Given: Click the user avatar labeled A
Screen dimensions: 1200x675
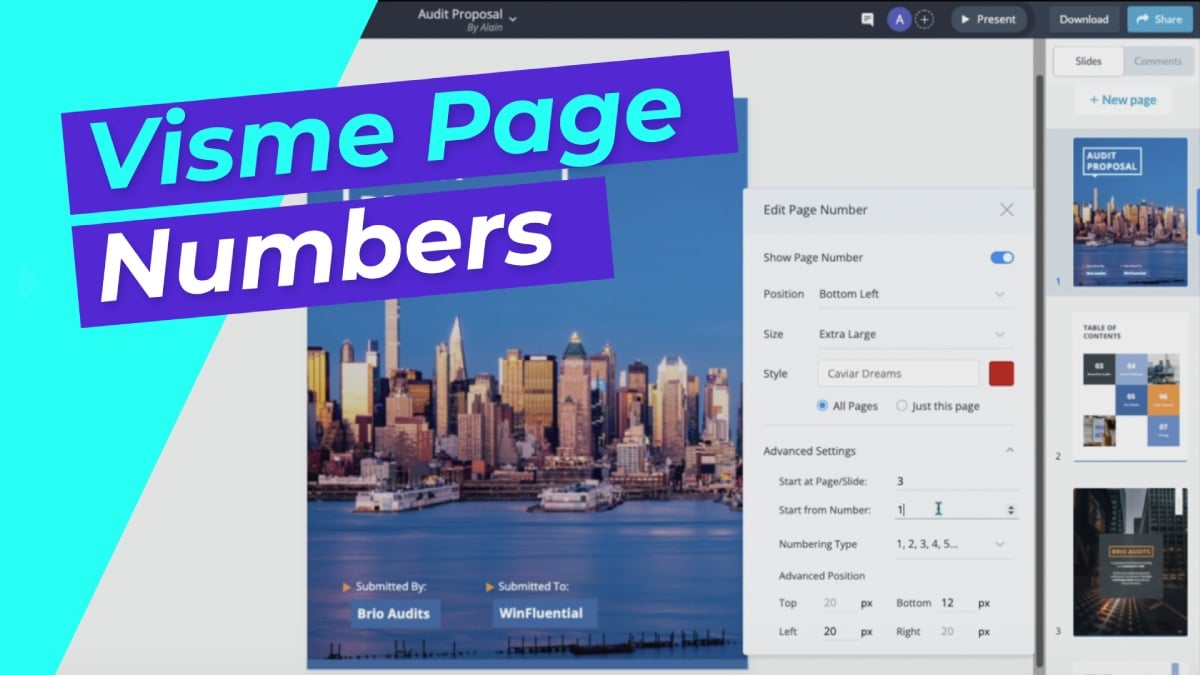Looking at the screenshot, I should pos(899,19).
